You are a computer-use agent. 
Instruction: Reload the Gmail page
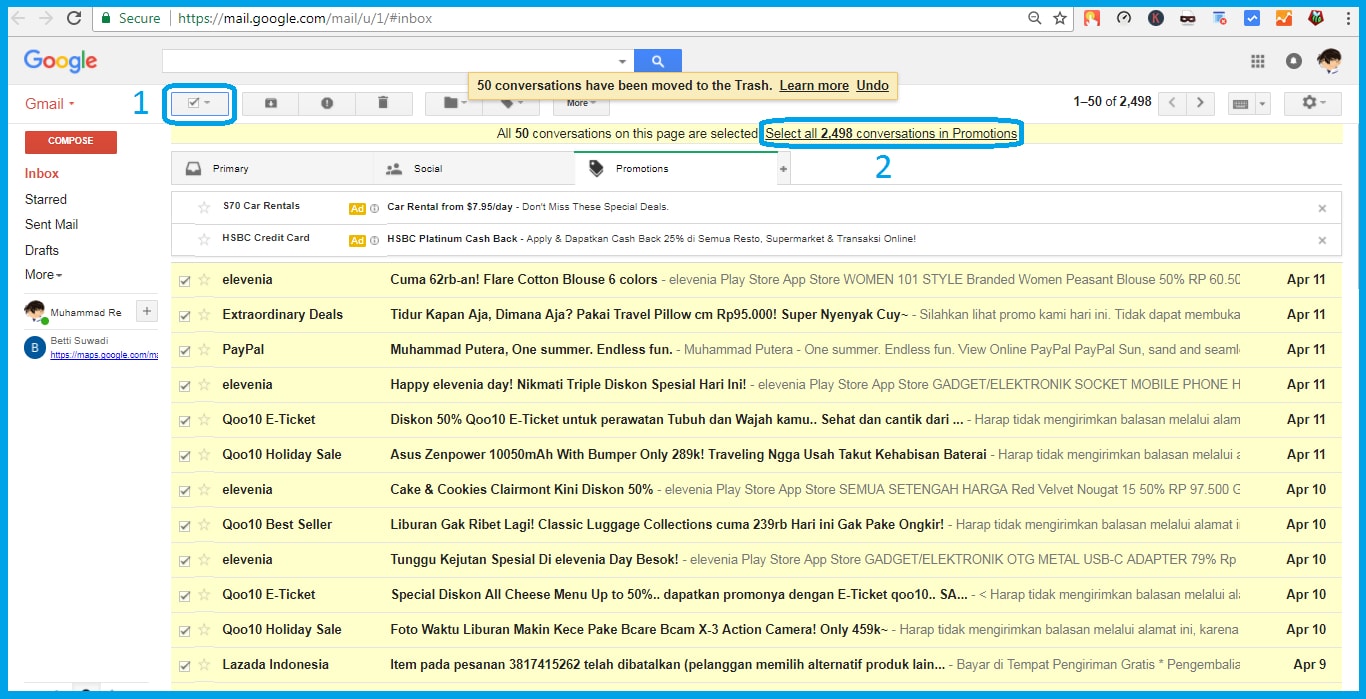(x=73, y=18)
